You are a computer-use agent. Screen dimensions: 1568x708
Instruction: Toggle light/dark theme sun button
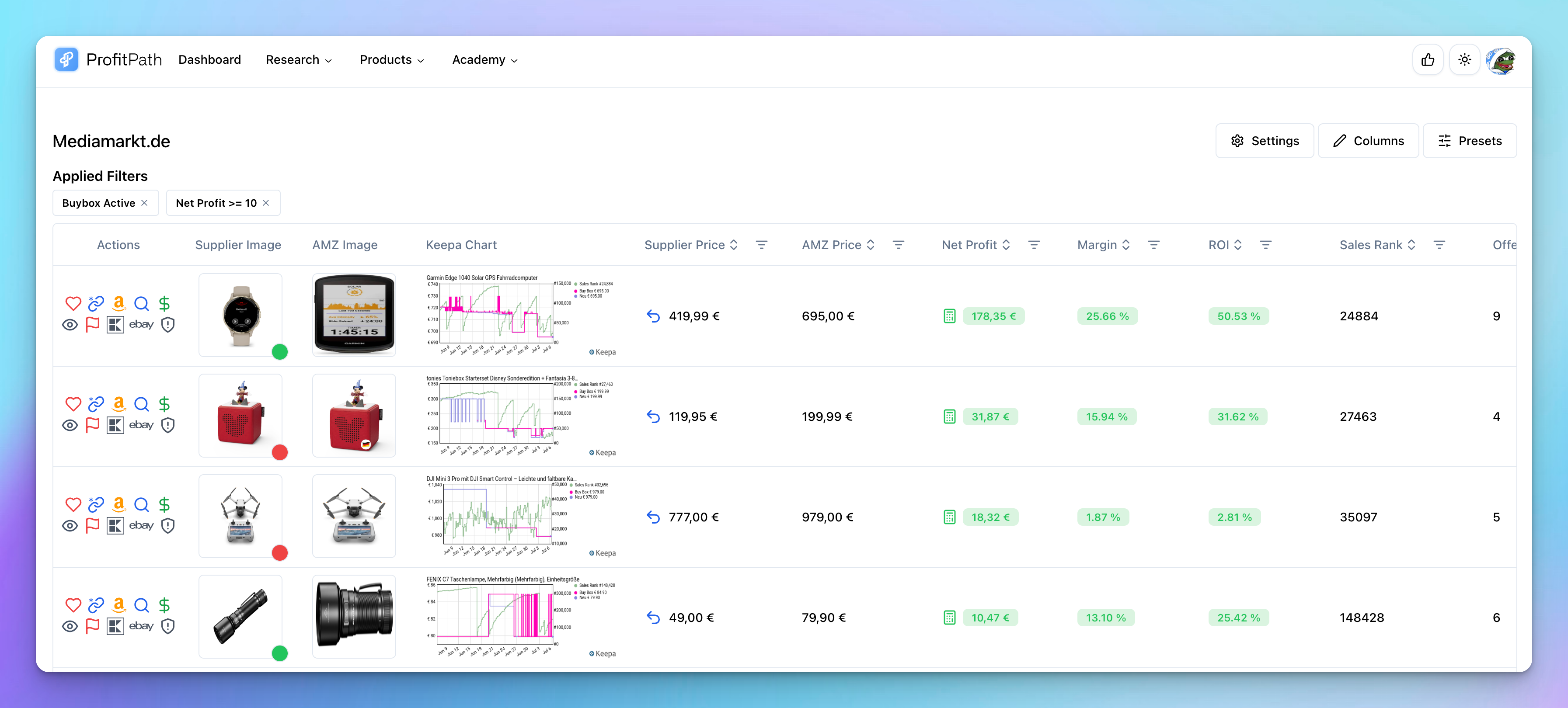(1464, 59)
